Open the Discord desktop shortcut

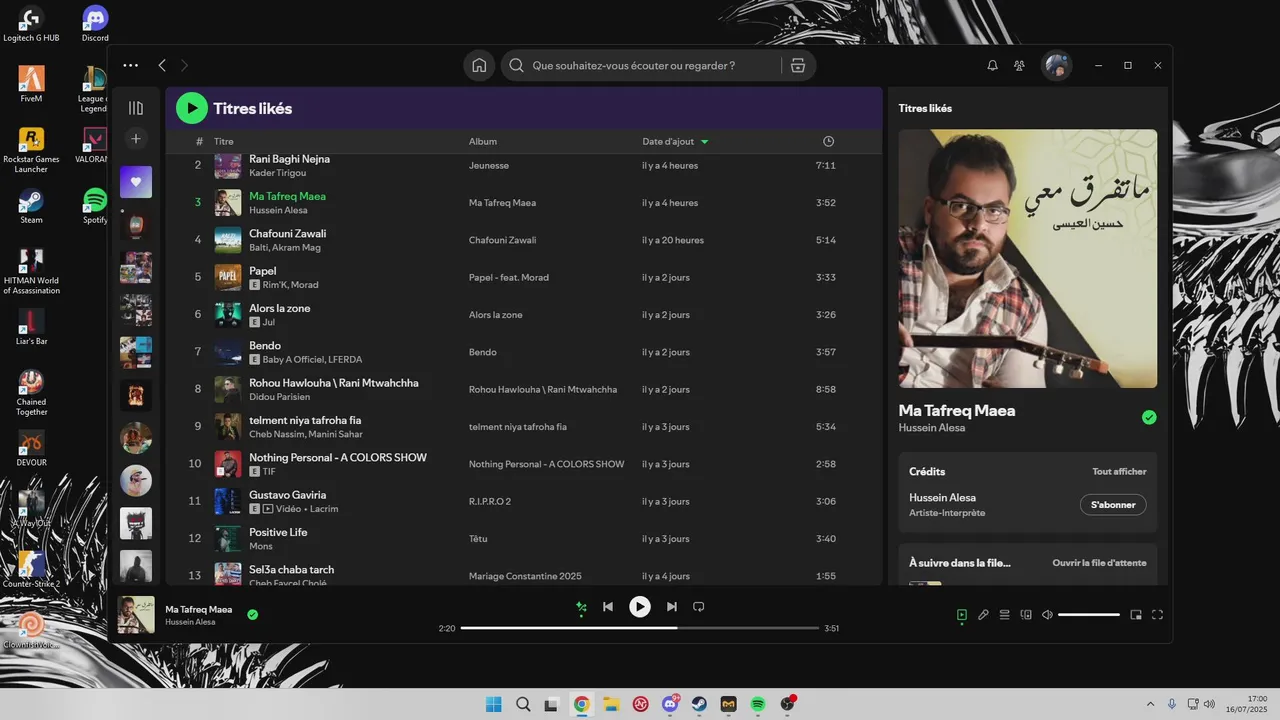click(x=95, y=23)
